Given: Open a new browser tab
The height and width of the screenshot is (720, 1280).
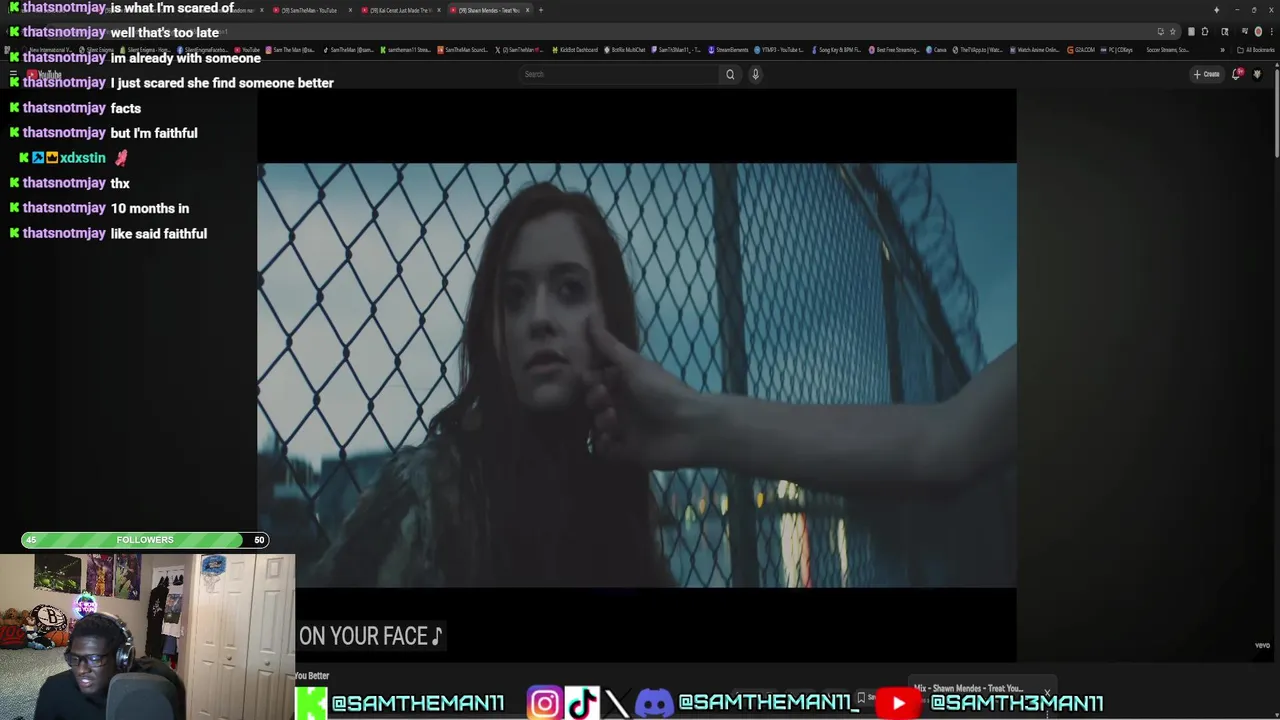Looking at the screenshot, I should (x=540, y=10).
